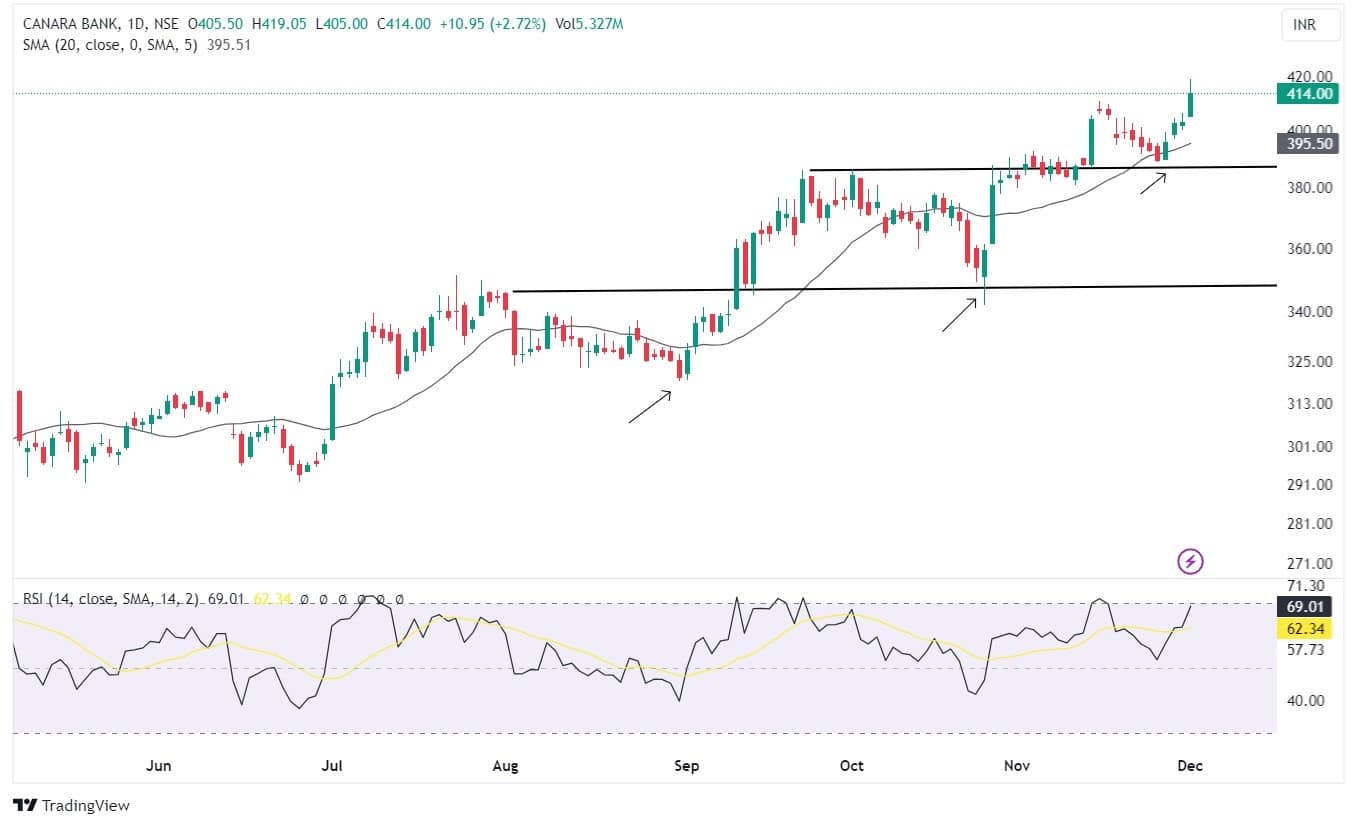Click the Sep label on time axis
The width and height of the screenshot is (1357, 827).
coord(686,766)
